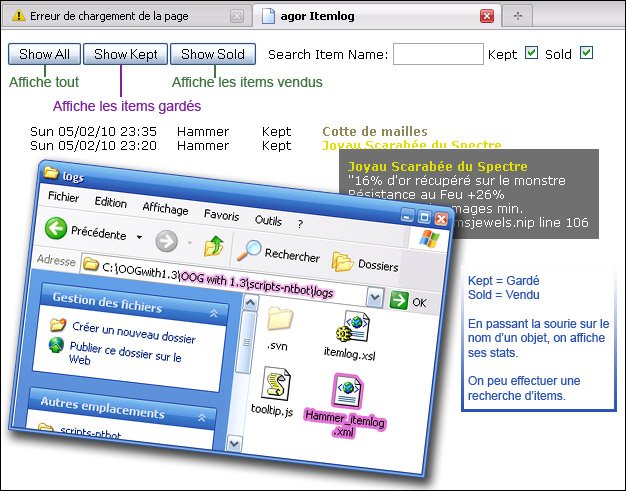Click the warning icon on error tab
The image size is (626, 491).
click(x=18, y=16)
